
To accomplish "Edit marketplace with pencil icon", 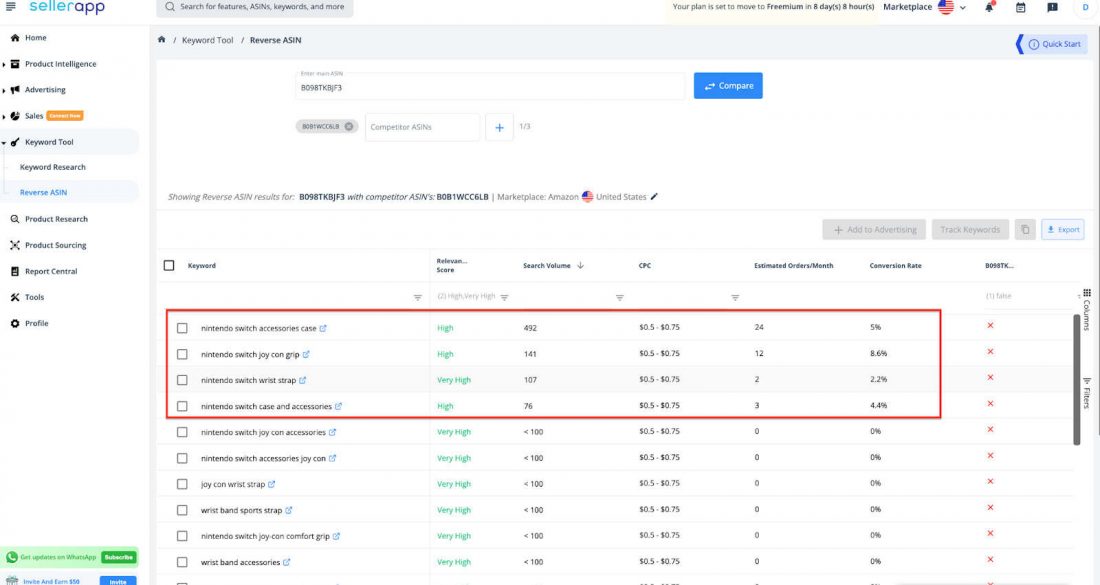I will pos(655,196).
